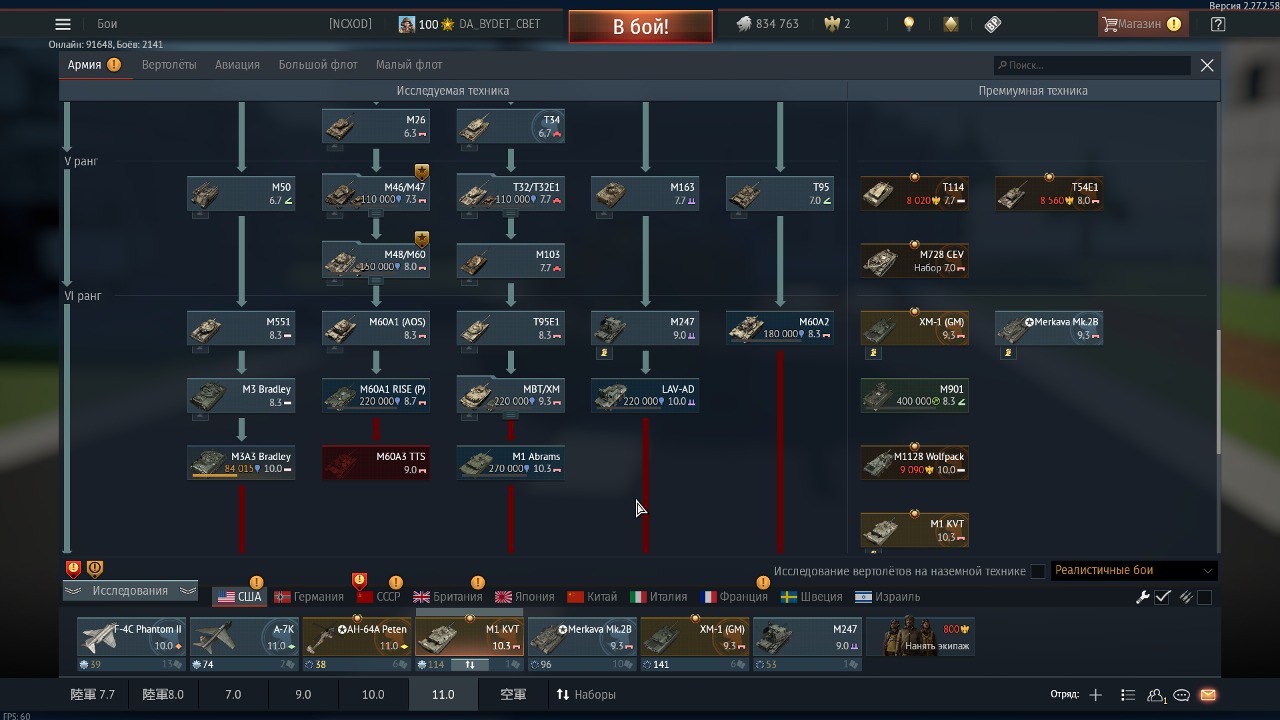Screen dimensions: 1280x720
Task: Select the T95E1 vehicle card
Action: coord(511,328)
